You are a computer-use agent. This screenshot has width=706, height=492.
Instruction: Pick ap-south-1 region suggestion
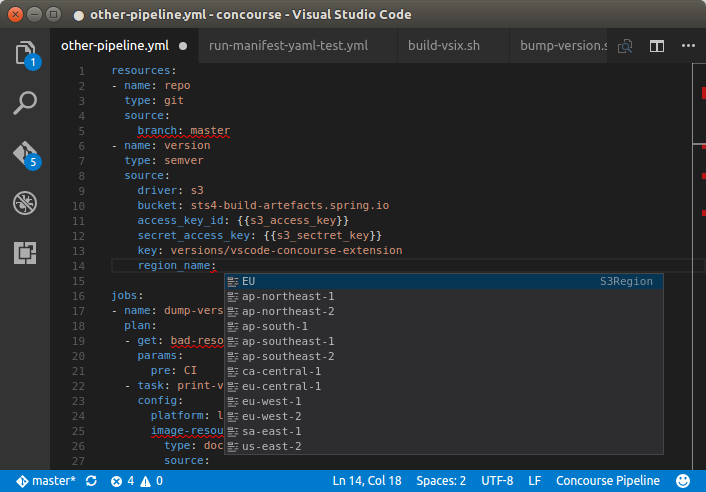[444, 326]
